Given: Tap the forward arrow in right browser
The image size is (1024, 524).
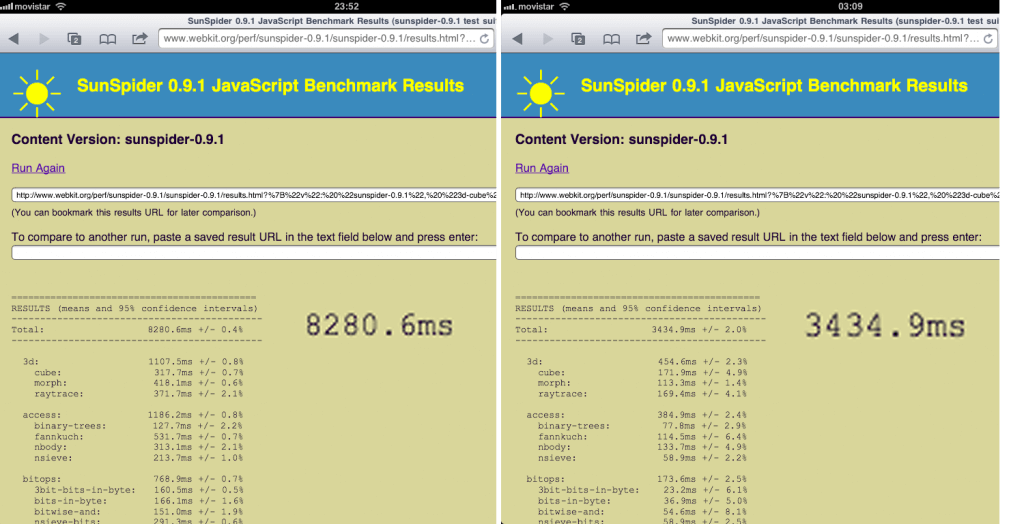Looking at the screenshot, I should pos(549,39).
